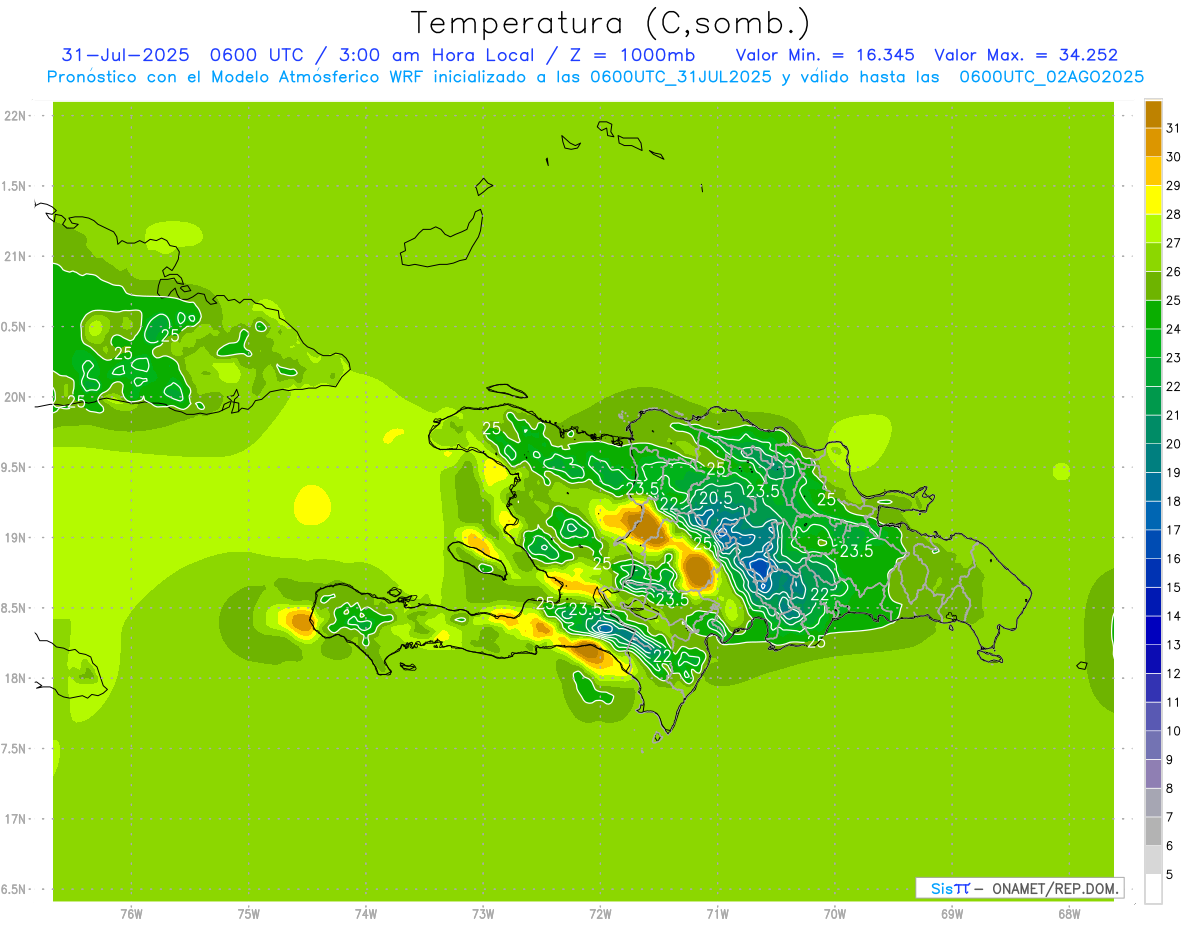Click the dark blue legend swatch between 12 and 13
This screenshot has width=1200, height=927.
point(1153,660)
